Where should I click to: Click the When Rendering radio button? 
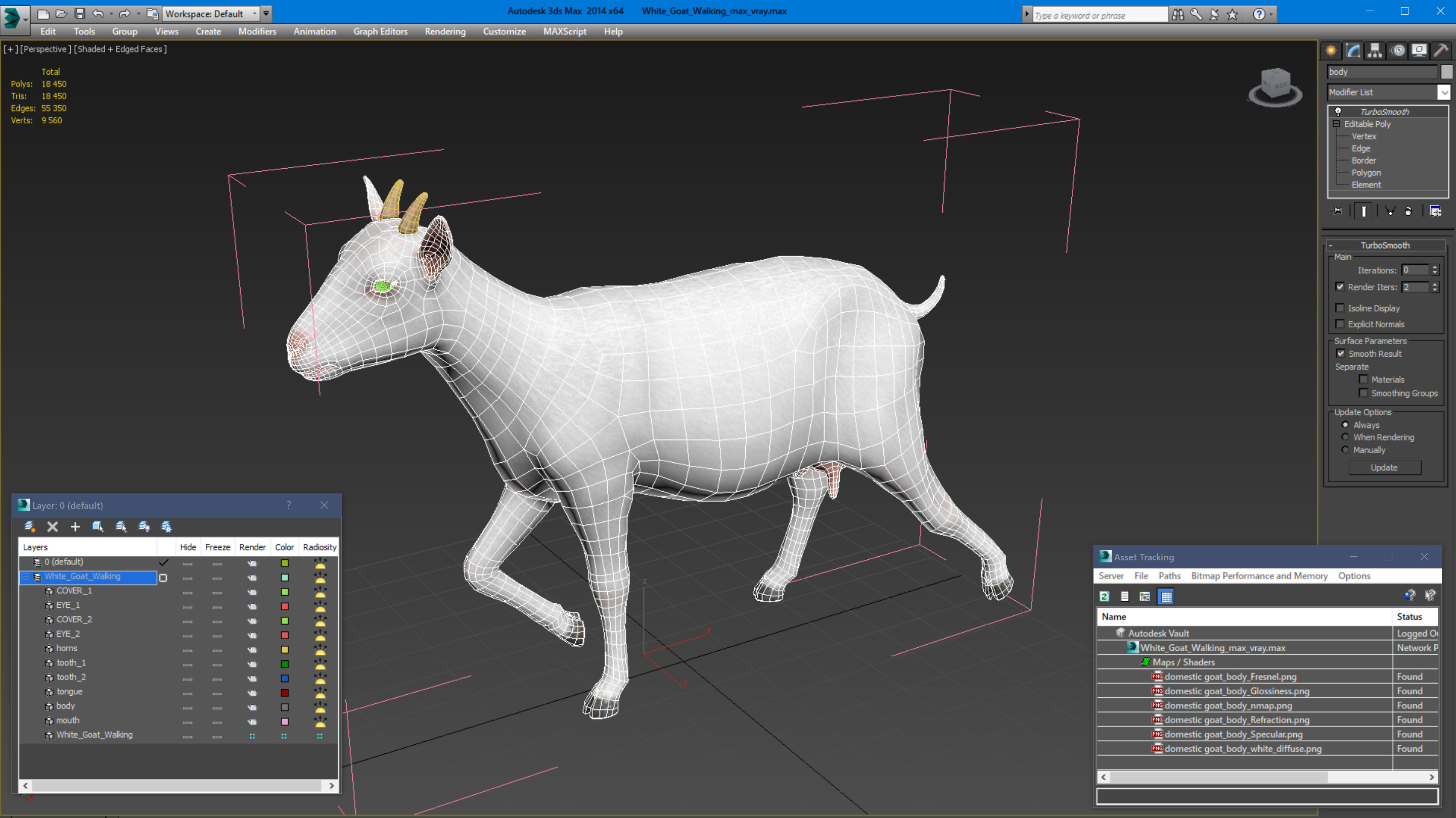pyautogui.click(x=1345, y=437)
